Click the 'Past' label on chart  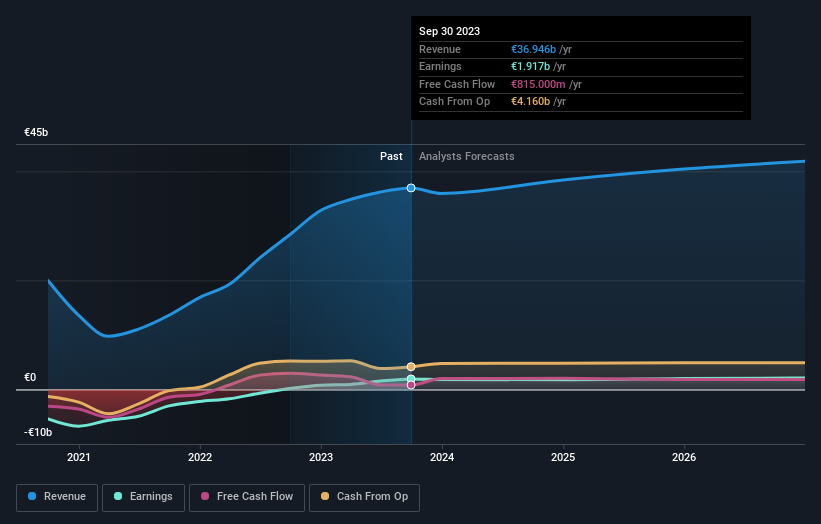click(x=391, y=157)
